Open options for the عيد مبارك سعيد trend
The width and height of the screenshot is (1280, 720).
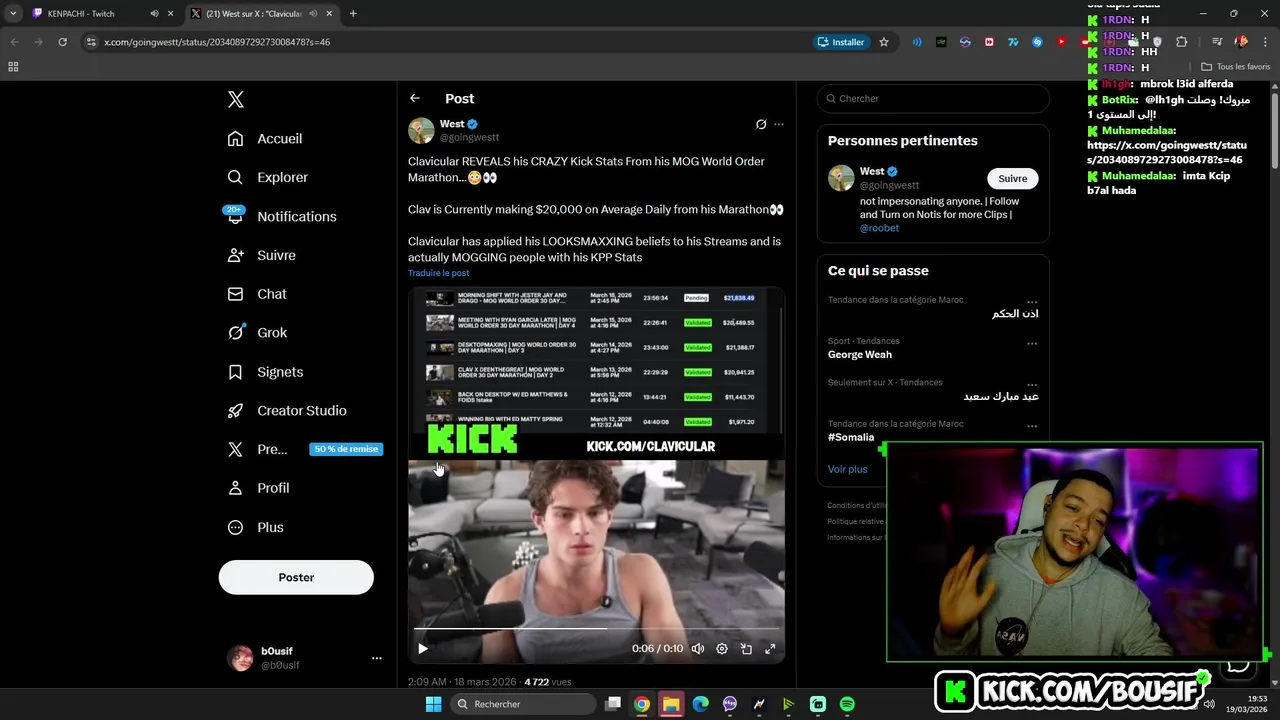tap(1032, 384)
